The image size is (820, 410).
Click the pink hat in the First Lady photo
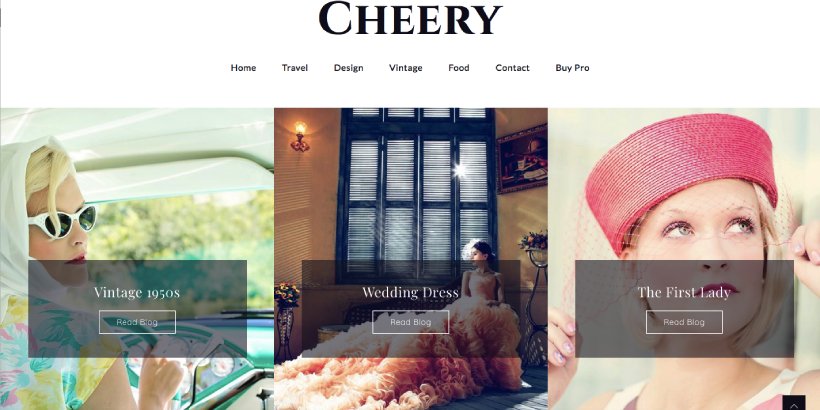680,178
